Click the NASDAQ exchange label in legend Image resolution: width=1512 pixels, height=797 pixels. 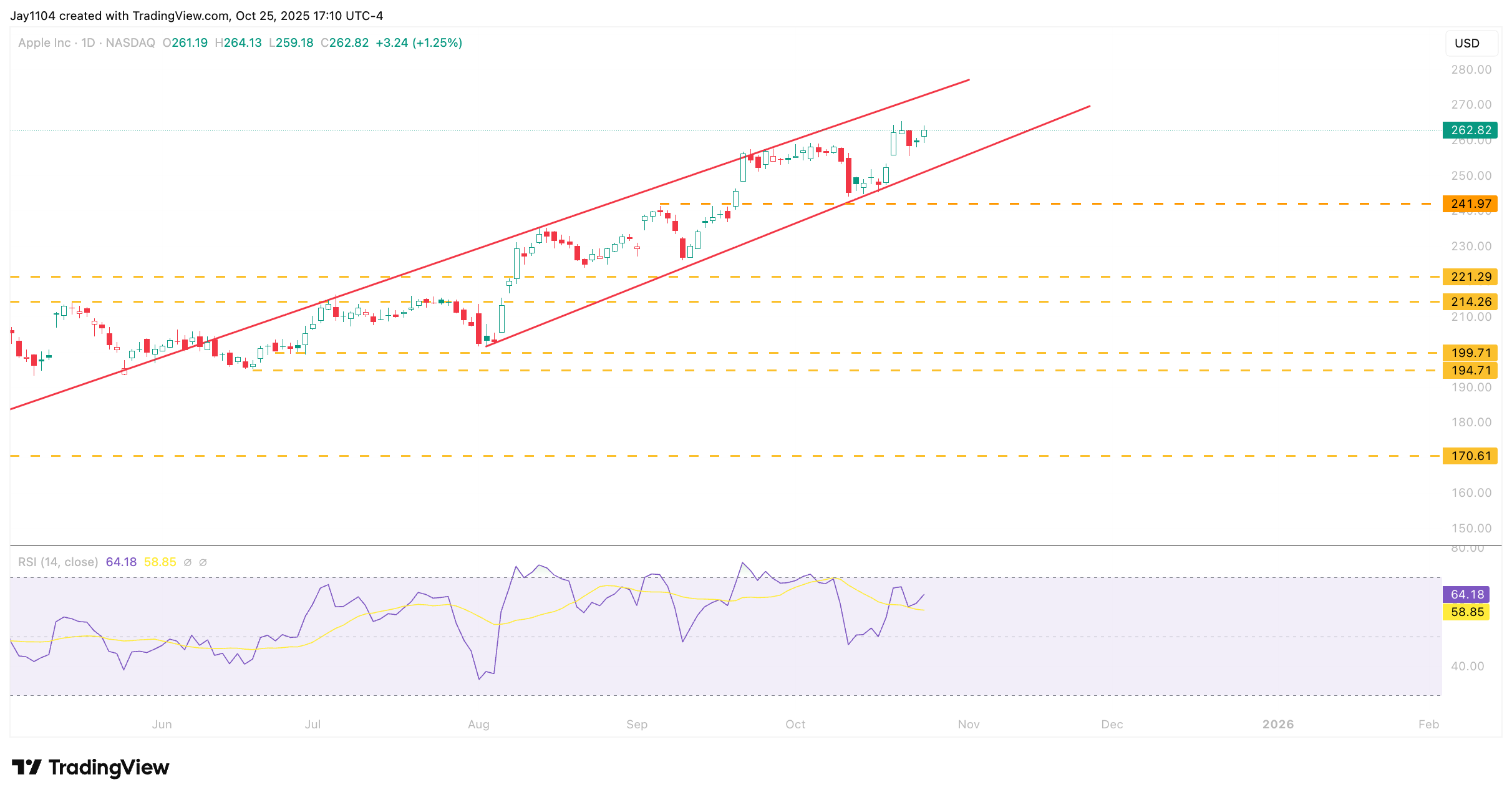click(130, 42)
